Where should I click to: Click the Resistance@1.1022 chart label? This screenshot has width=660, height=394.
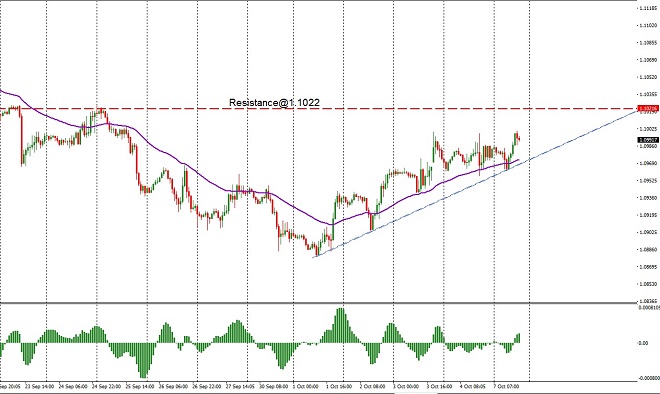tap(274, 102)
